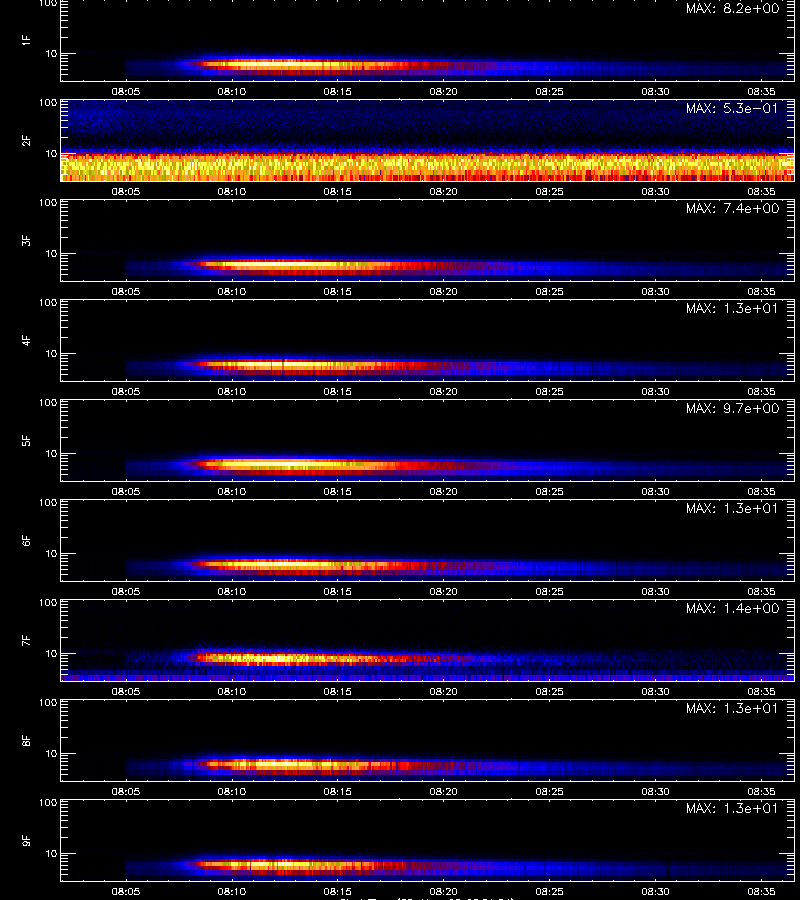Click the 100 y-axis value of panel 2F
This screenshot has height=900, width=800.
coord(48,103)
